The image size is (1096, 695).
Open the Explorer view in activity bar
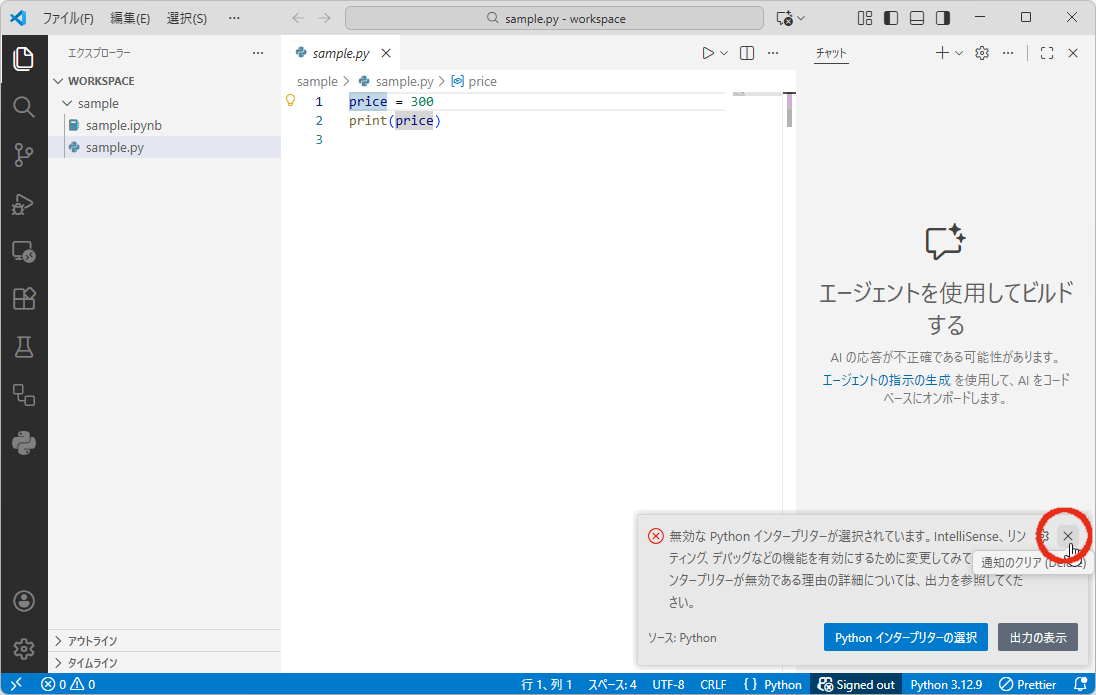[x=24, y=59]
